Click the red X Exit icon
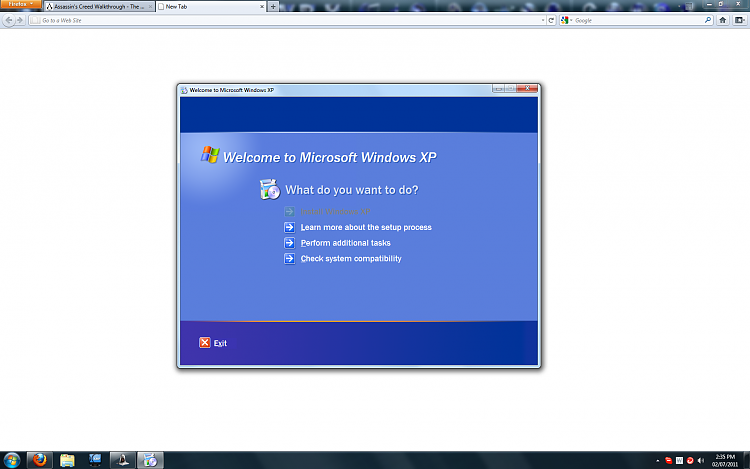Image resolution: width=750 pixels, height=469 pixels. [205, 342]
